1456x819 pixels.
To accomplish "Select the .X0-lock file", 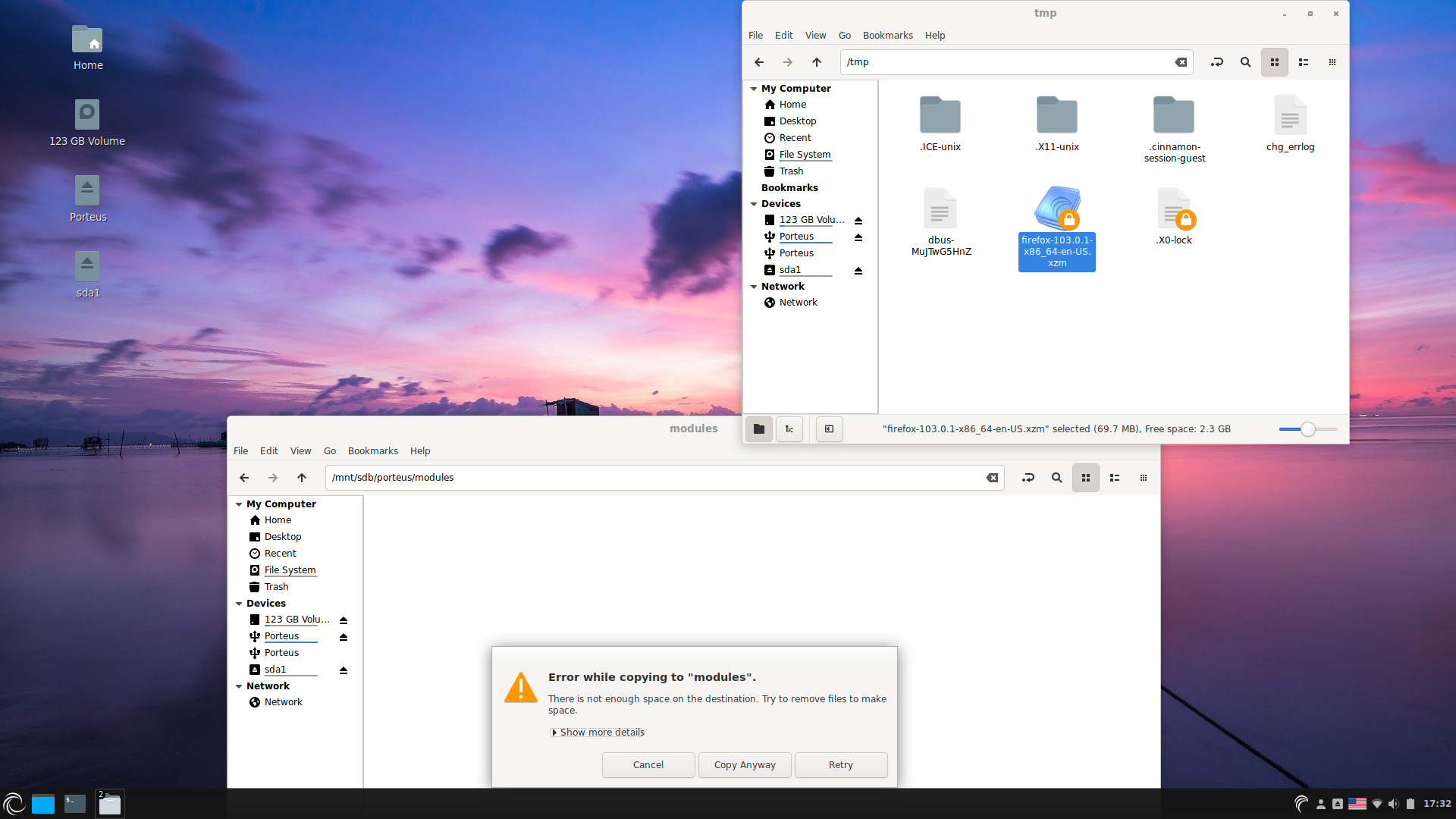I will click(x=1174, y=217).
